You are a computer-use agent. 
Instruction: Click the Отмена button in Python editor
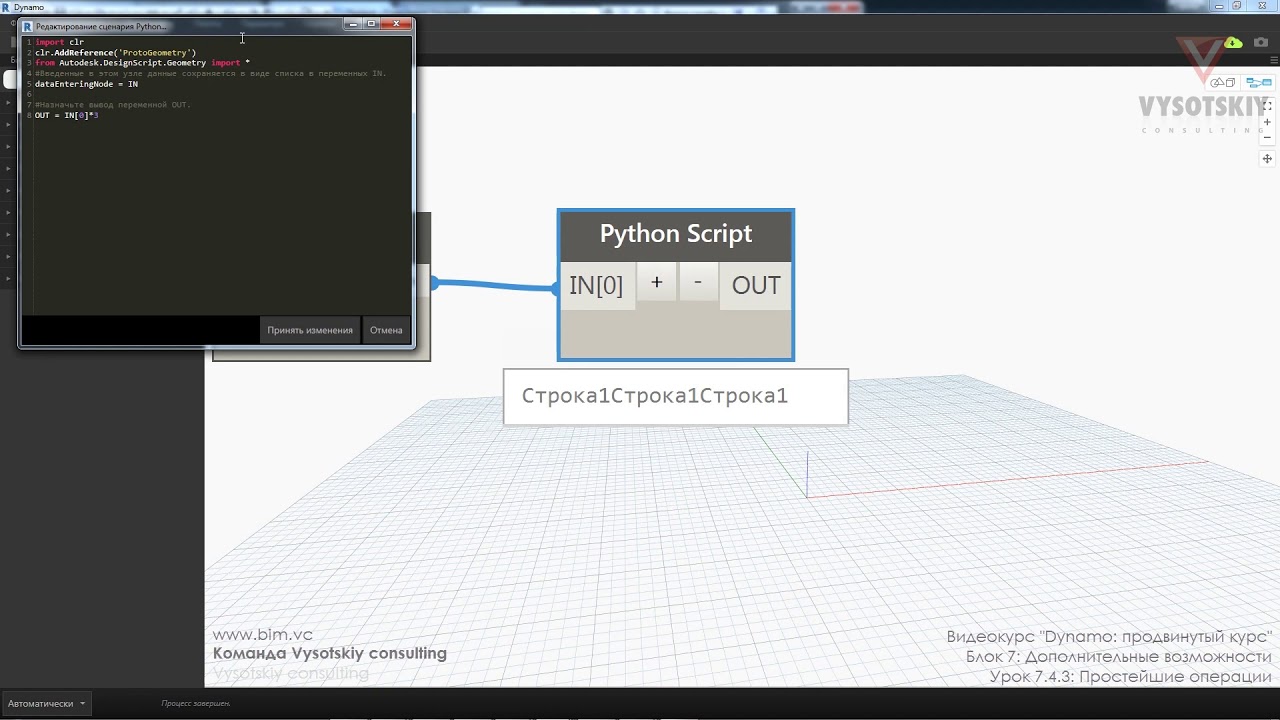click(386, 330)
